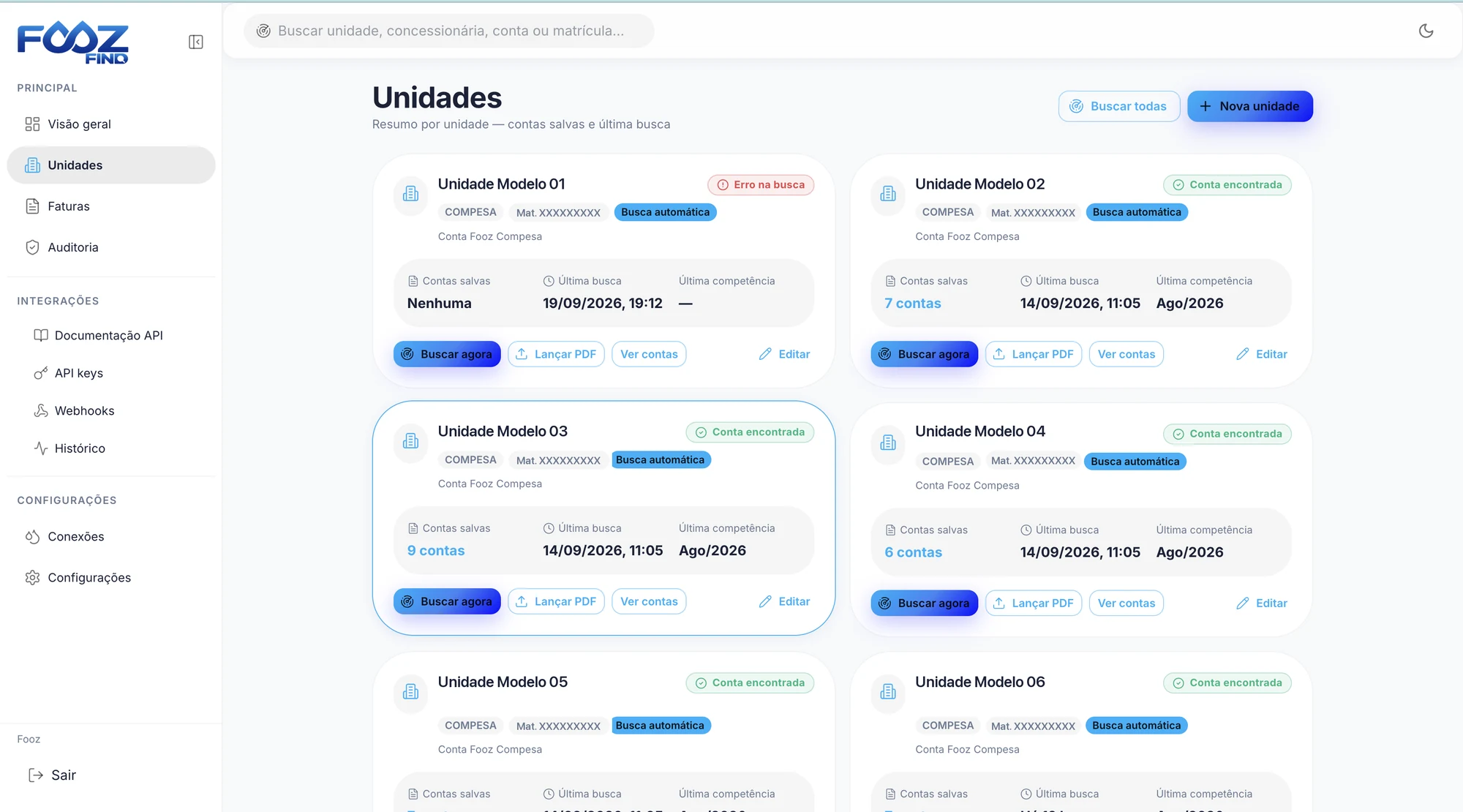The width and height of the screenshot is (1463, 812).
Task: Click the 9 contas link
Action: [436, 551]
